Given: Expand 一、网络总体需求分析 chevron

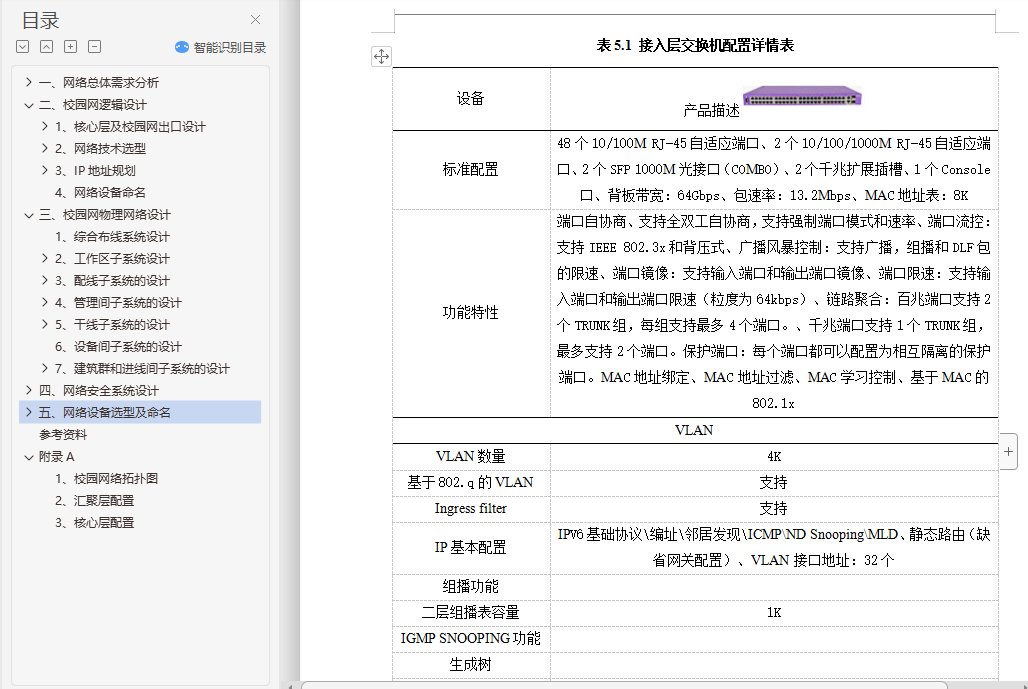Looking at the screenshot, I should pyautogui.click(x=28, y=82).
